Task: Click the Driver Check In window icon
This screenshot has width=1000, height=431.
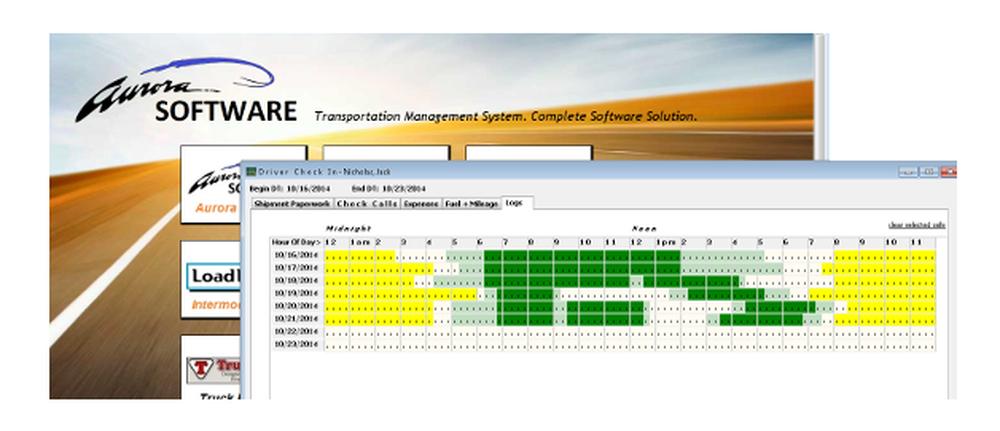Action: (x=251, y=172)
